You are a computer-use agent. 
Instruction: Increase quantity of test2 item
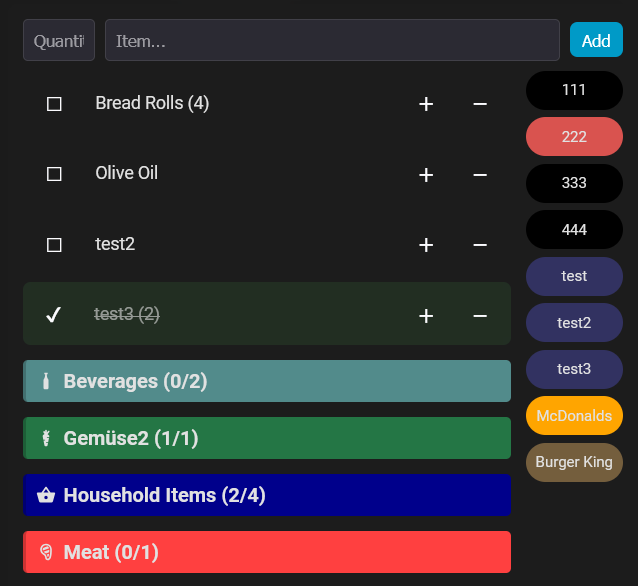click(426, 245)
